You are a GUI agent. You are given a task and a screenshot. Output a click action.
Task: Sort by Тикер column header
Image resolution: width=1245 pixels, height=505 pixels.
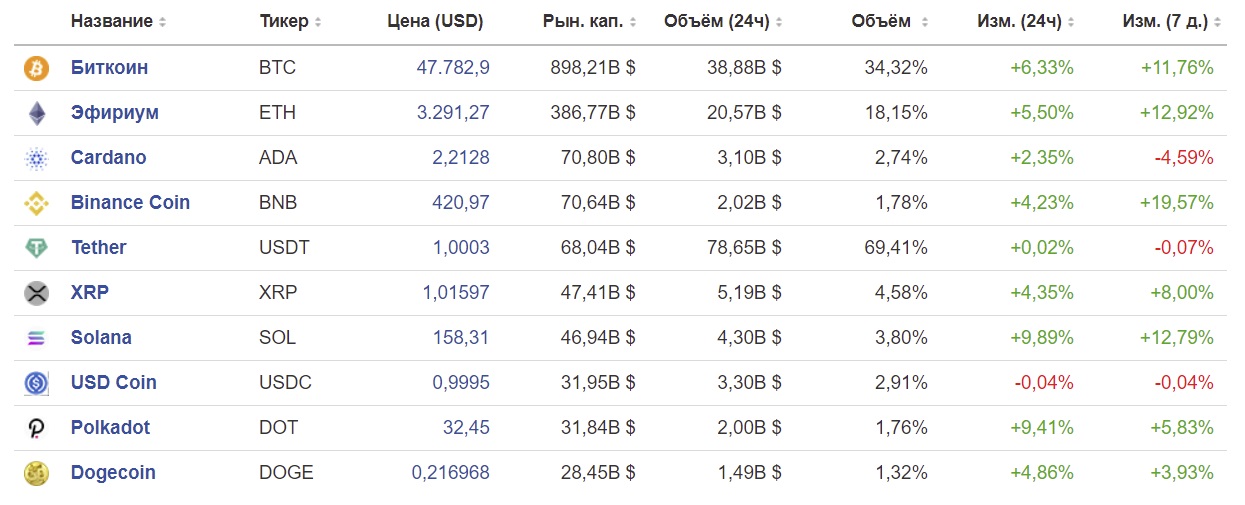point(290,21)
